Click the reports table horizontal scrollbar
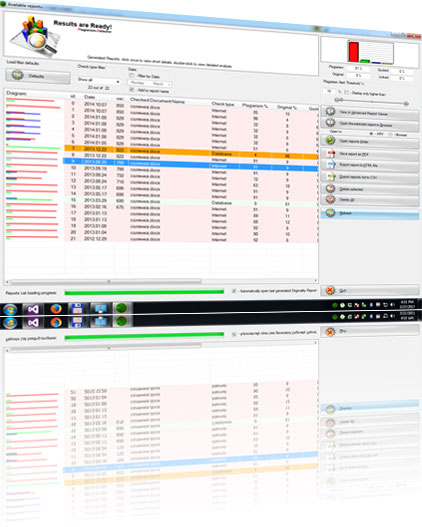Screen dimensions: 422x527 click(x=106, y=281)
